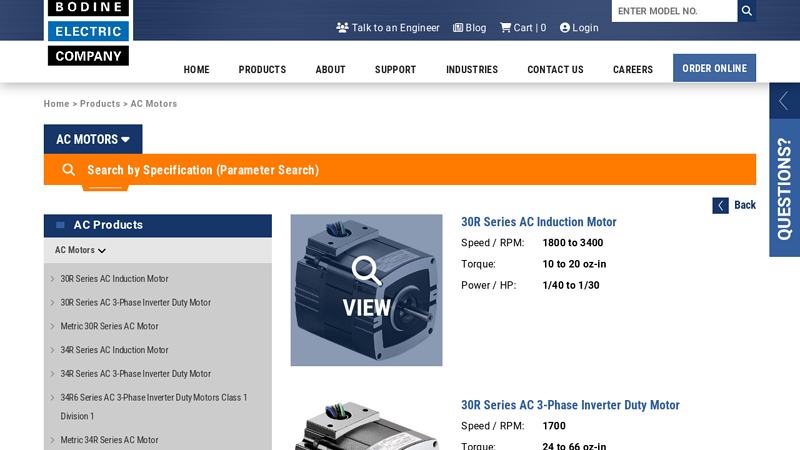Click the Talk to an Engineer people icon
This screenshot has width=800, height=450.
pyautogui.click(x=342, y=28)
